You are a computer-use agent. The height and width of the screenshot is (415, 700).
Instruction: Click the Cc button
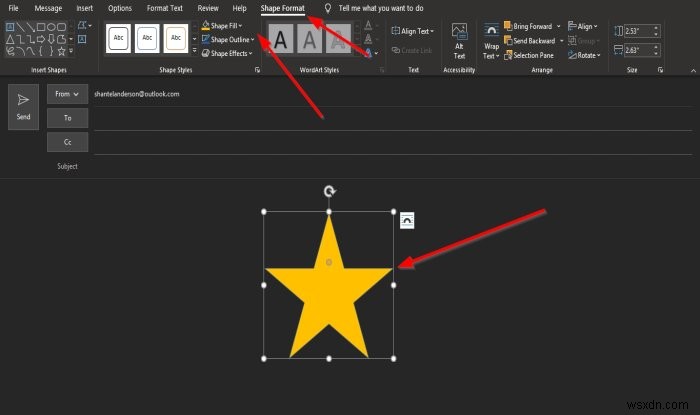click(67, 142)
